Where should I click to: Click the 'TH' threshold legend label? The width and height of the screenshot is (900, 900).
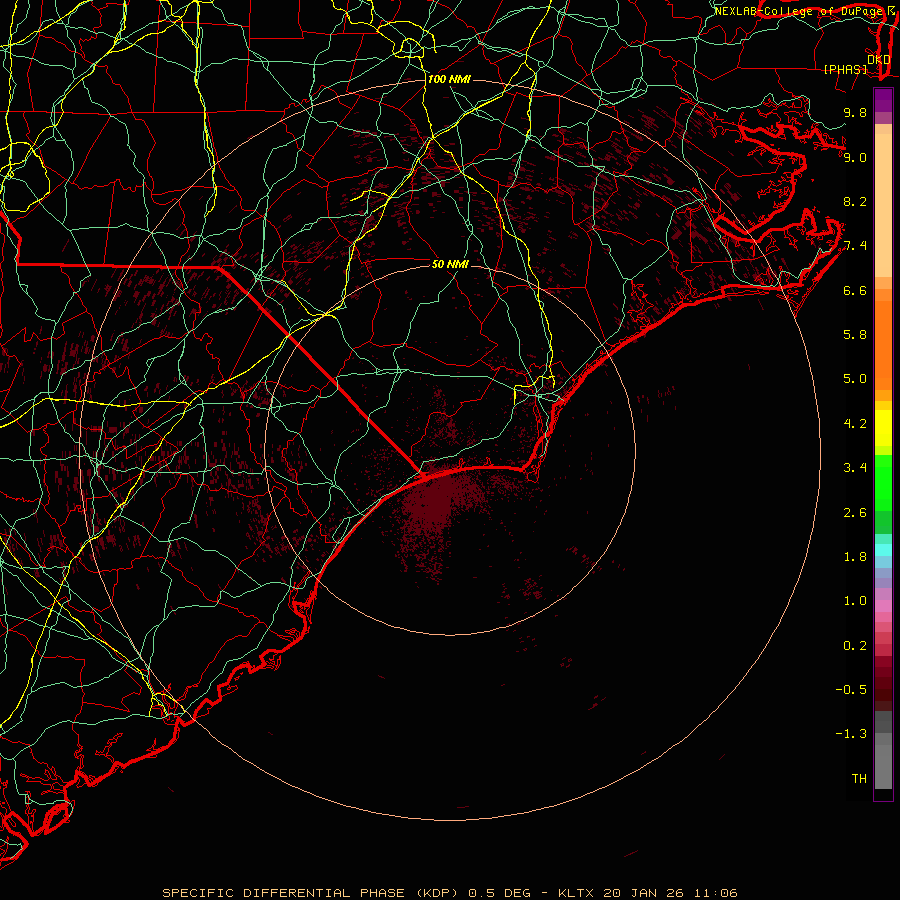point(859,779)
